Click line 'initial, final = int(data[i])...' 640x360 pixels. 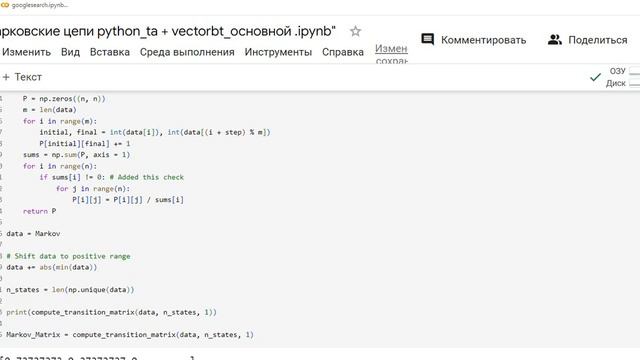click(x=155, y=132)
